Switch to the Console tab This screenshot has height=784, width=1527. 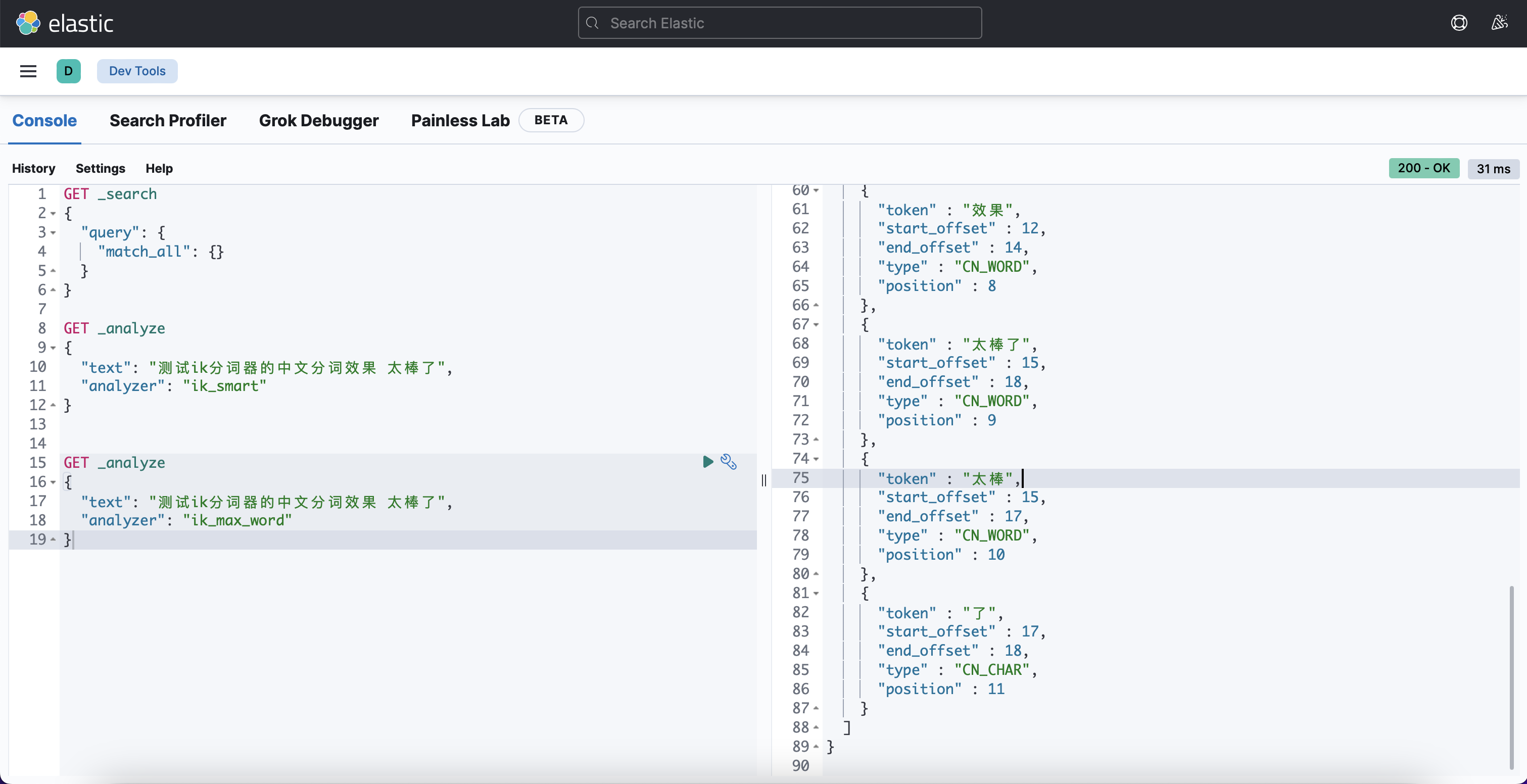point(44,120)
